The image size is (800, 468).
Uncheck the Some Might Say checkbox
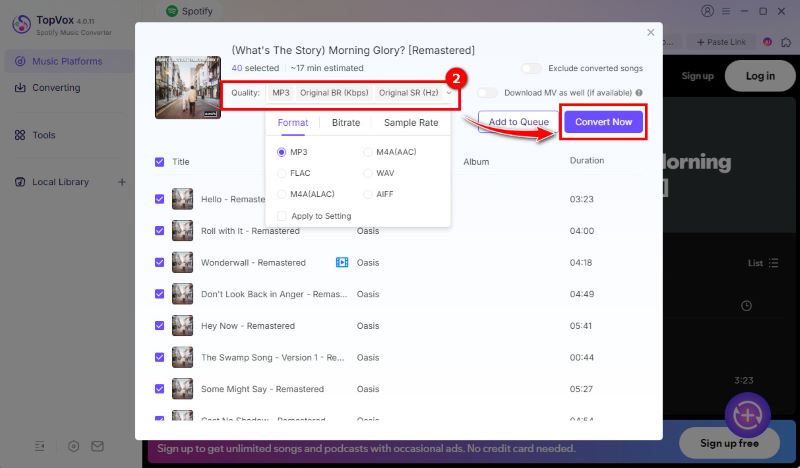coord(160,389)
